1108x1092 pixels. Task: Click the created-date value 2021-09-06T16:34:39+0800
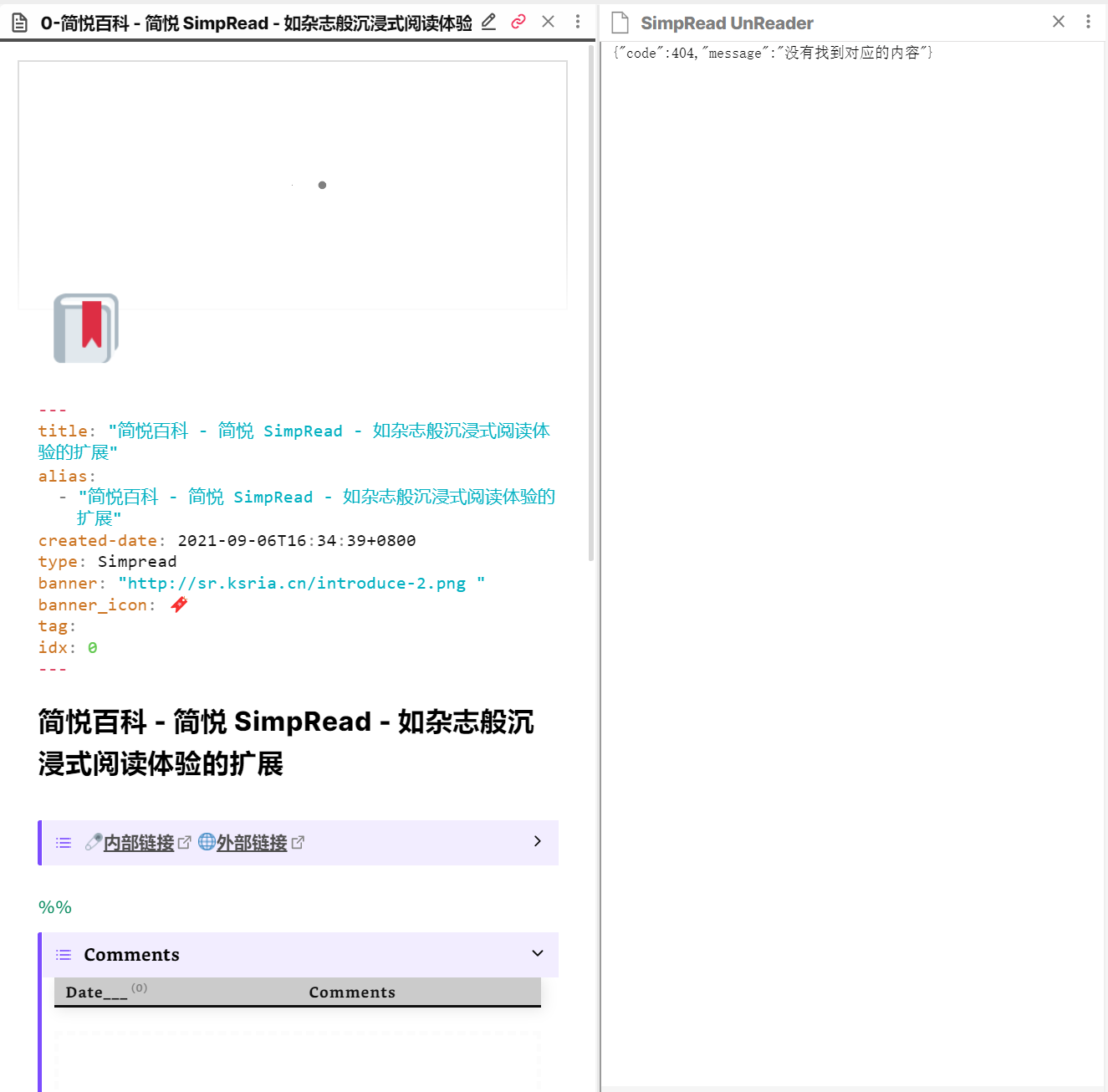pos(297,541)
